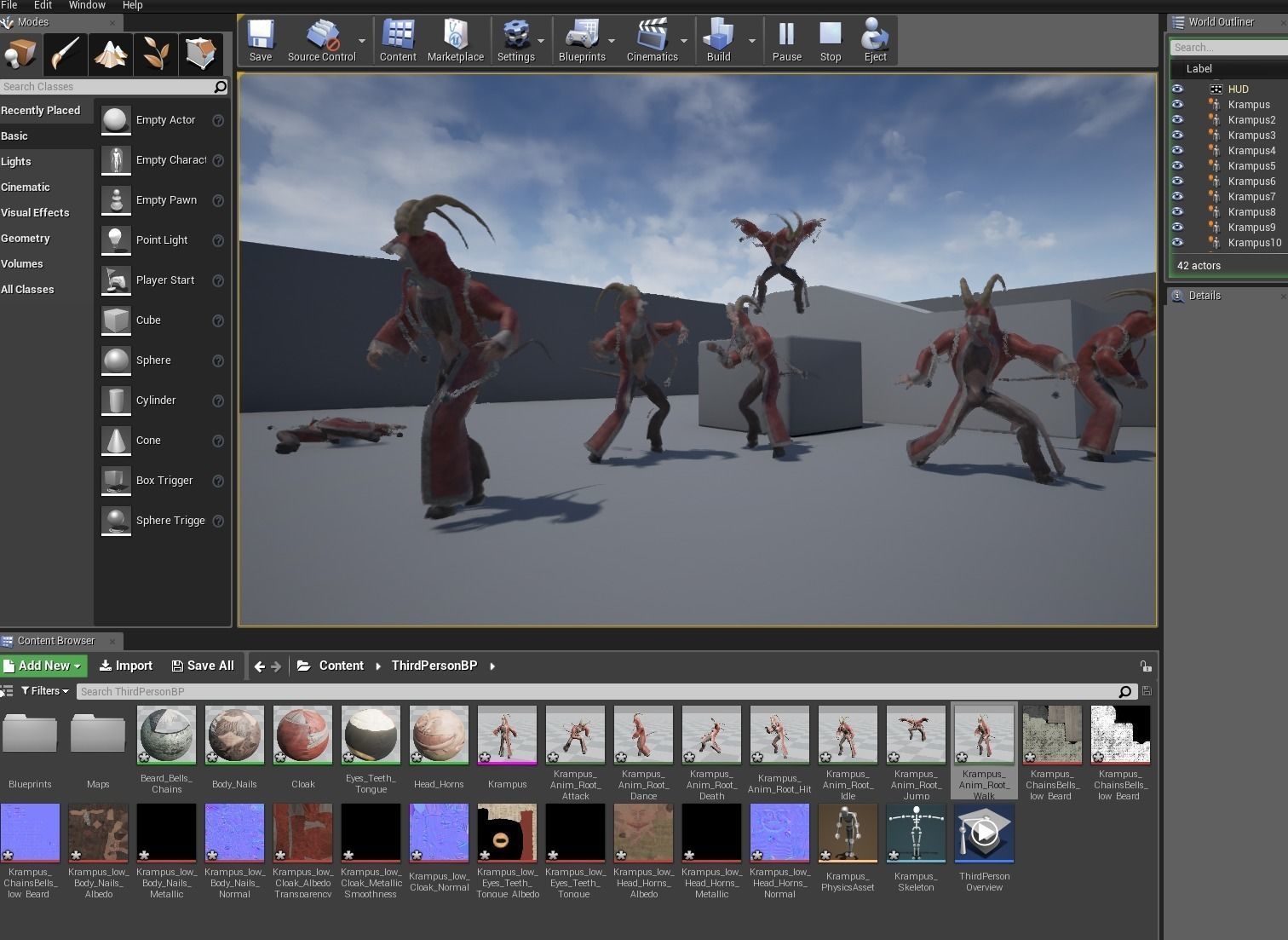Image resolution: width=1288 pixels, height=940 pixels.
Task: Open Settings in the toolbar
Action: (516, 40)
